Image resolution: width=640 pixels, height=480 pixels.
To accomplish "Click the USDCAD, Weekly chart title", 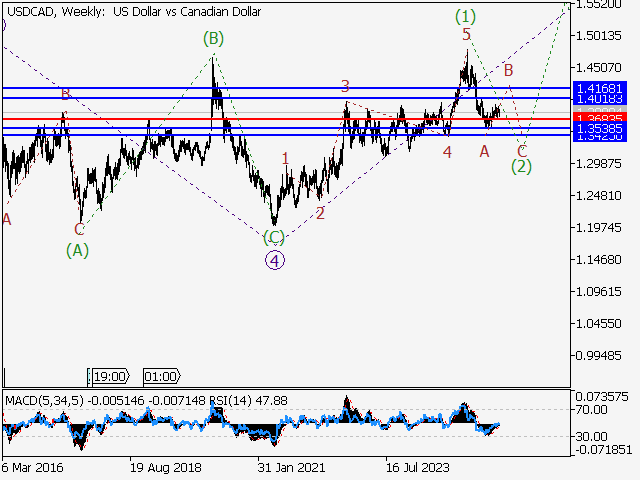I will 132,12.
